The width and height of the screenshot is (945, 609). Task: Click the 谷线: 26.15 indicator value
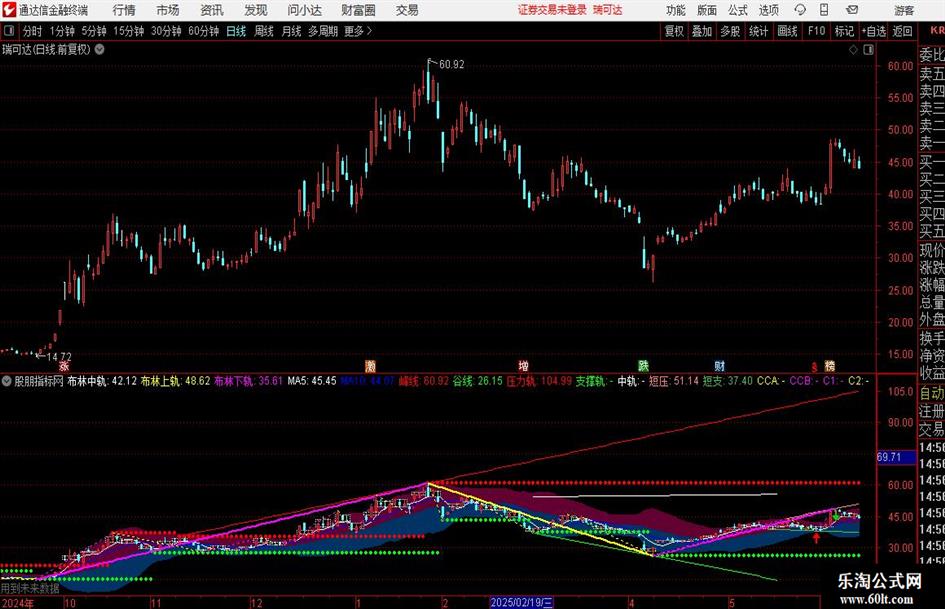click(477, 381)
